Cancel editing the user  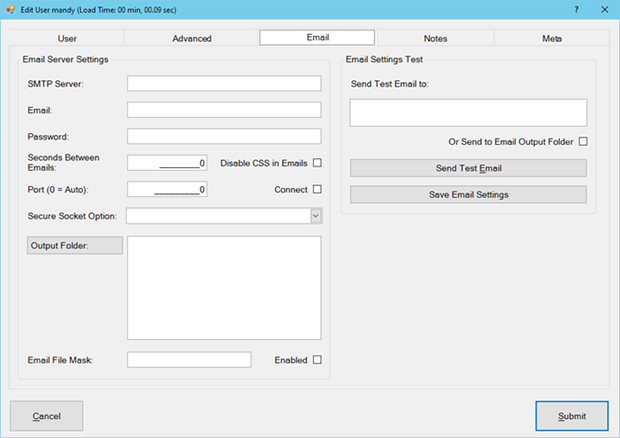[47, 415]
